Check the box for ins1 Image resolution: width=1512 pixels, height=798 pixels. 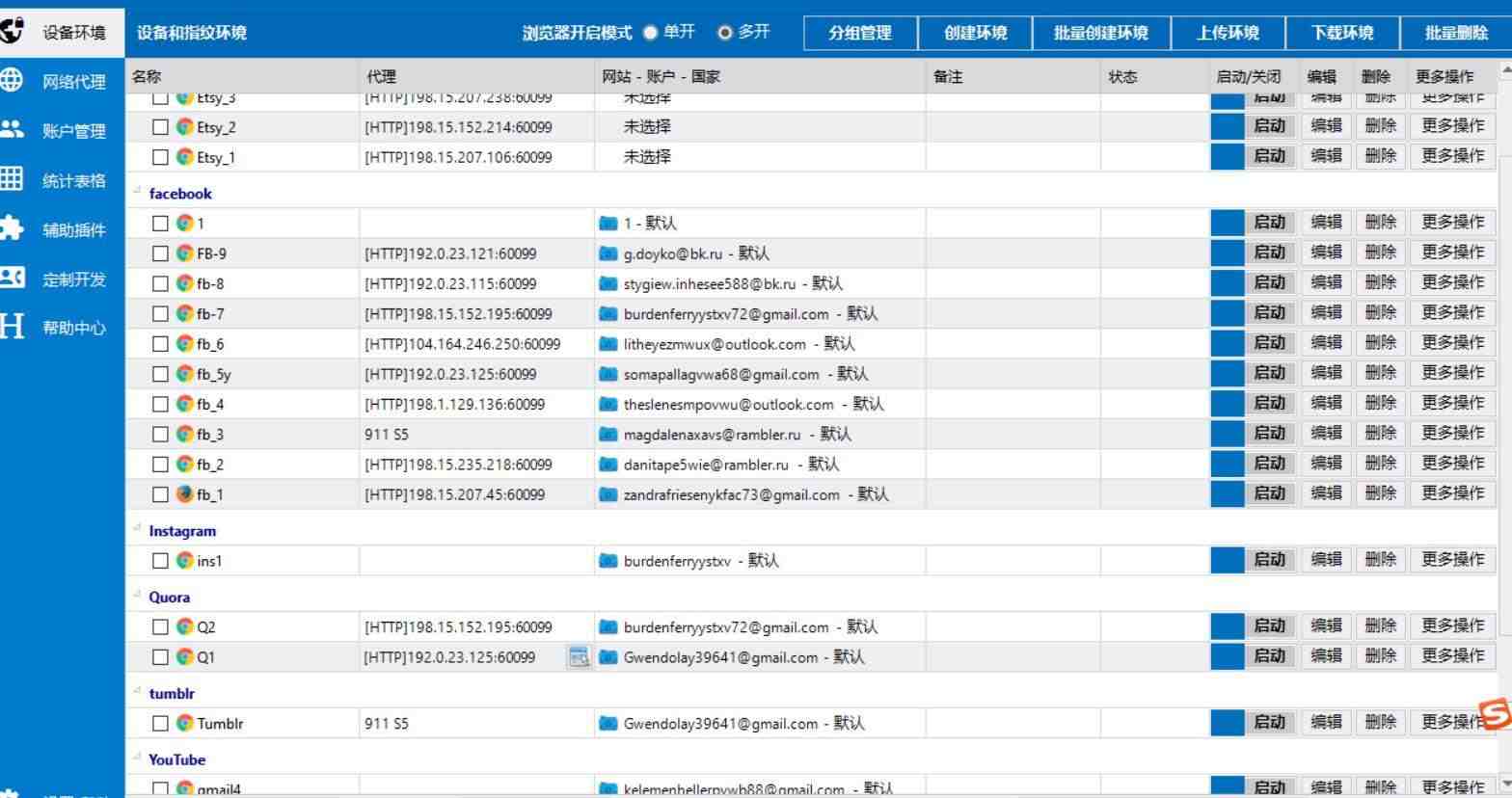pos(161,561)
